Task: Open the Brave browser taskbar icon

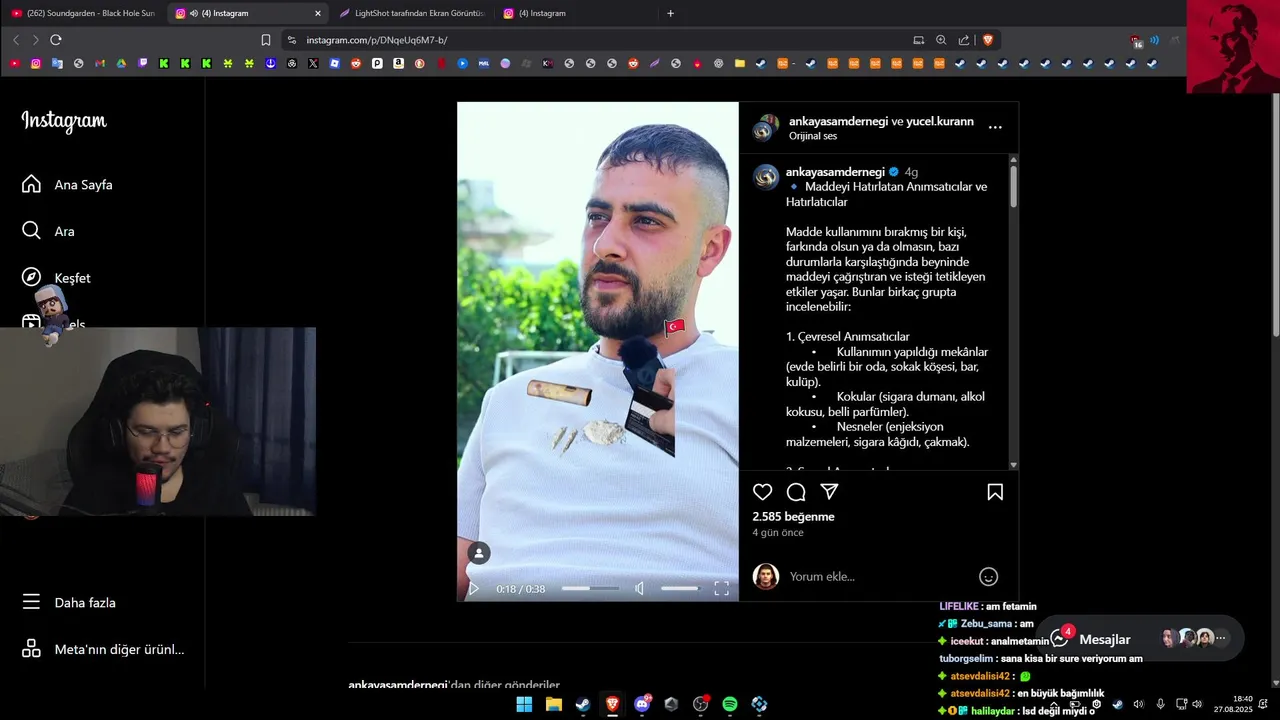Action: click(x=612, y=704)
